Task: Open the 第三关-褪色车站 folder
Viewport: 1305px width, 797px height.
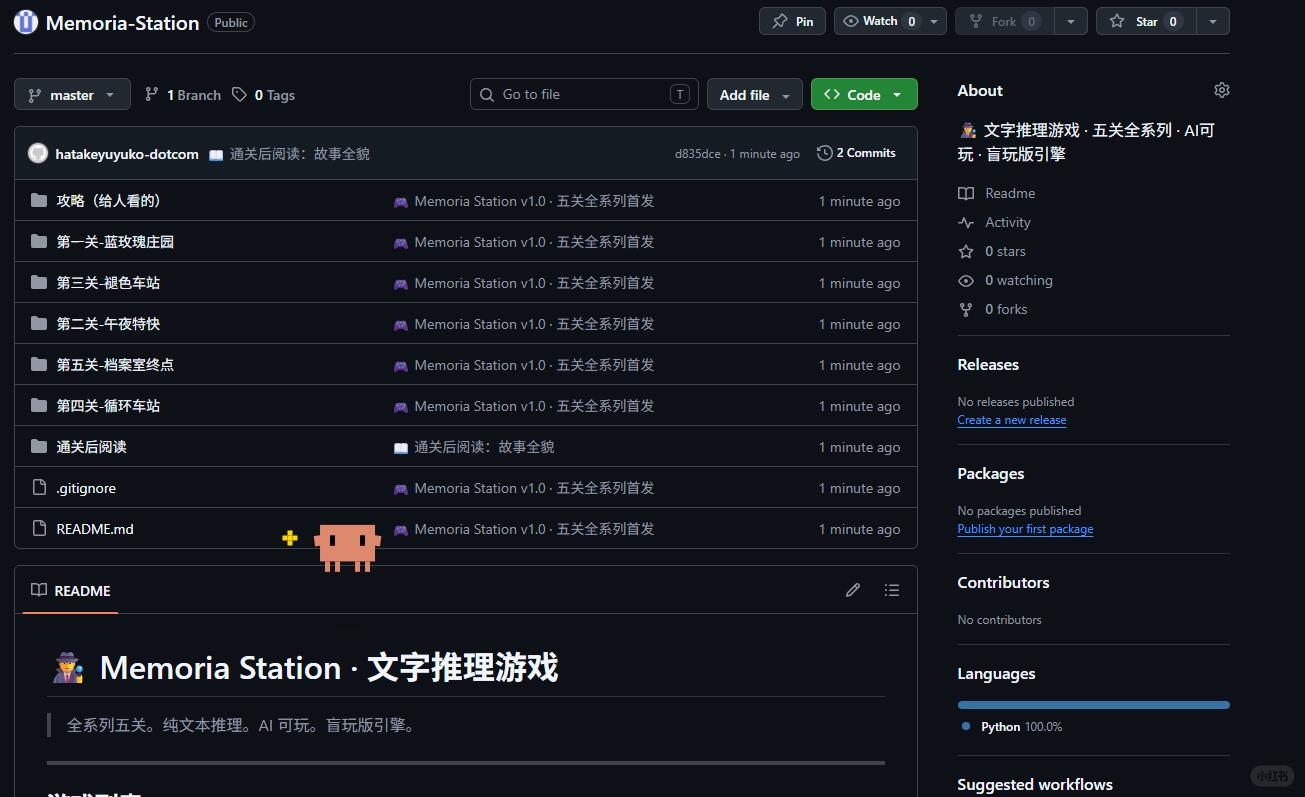Action: (108, 283)
